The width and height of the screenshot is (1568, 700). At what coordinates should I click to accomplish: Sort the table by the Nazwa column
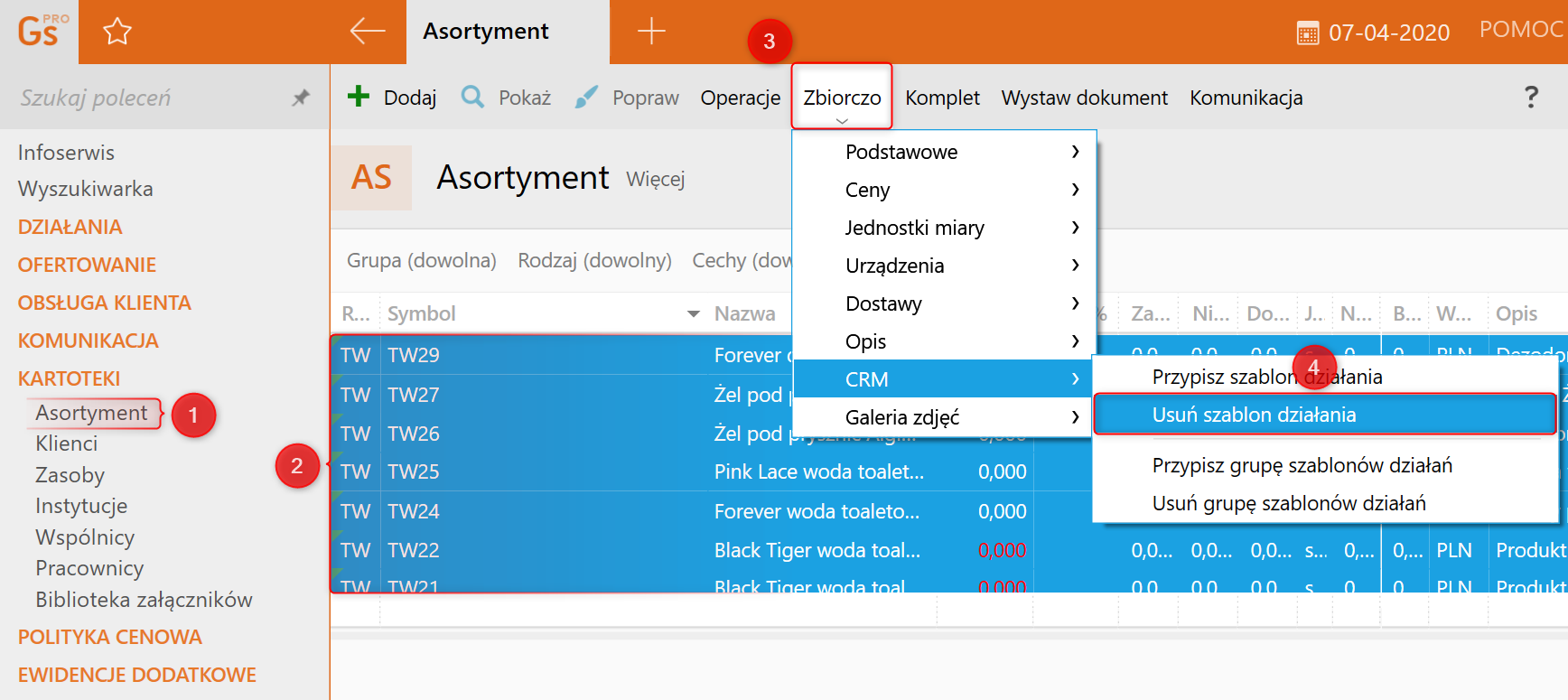[745, 313]
